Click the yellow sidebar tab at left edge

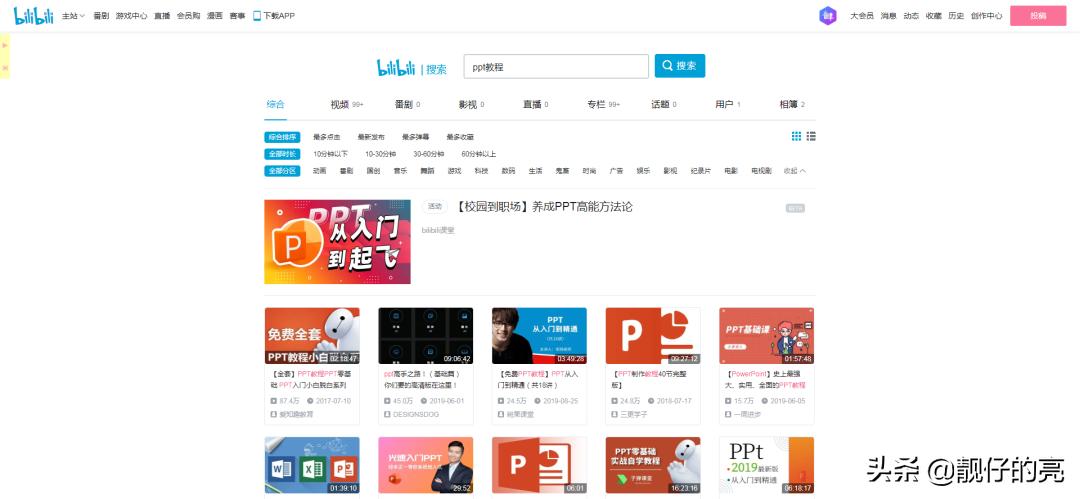pyautogui.click(x=5, y=56)
